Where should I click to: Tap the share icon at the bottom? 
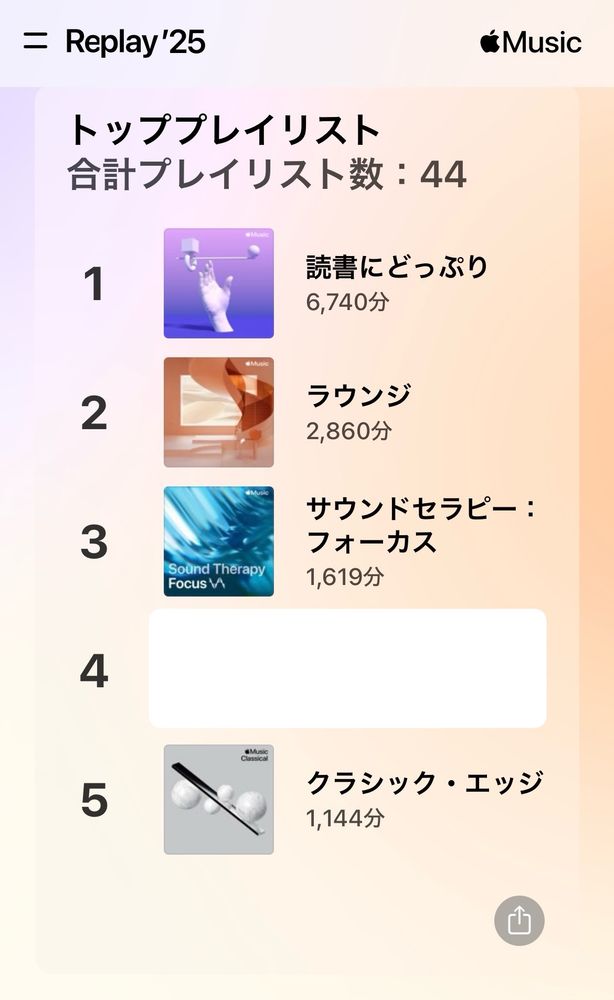pyautogui.click(x=520, y=919)
